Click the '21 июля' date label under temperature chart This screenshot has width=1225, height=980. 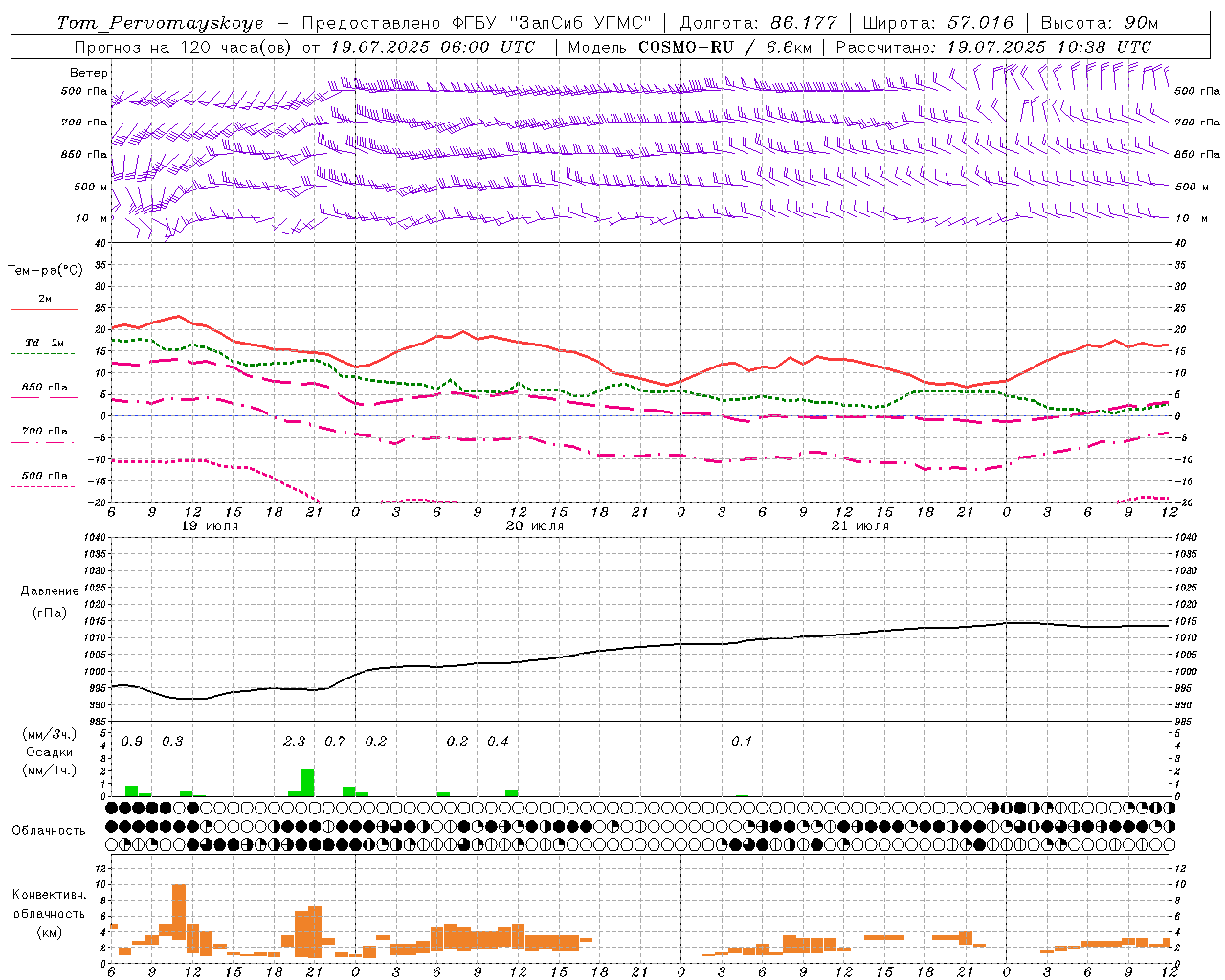[x=860, y=526]
